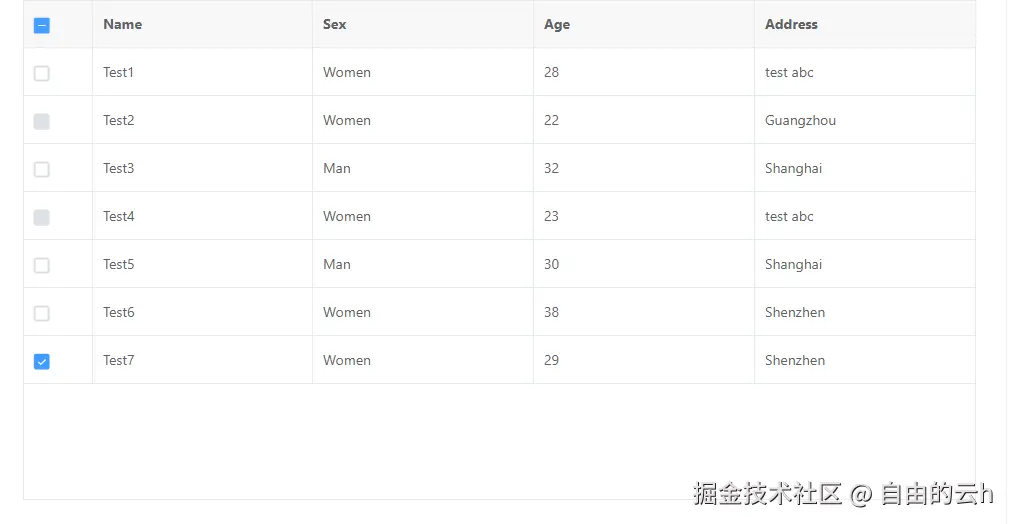Click age 22 in the Test2 row

click(551, 120)
